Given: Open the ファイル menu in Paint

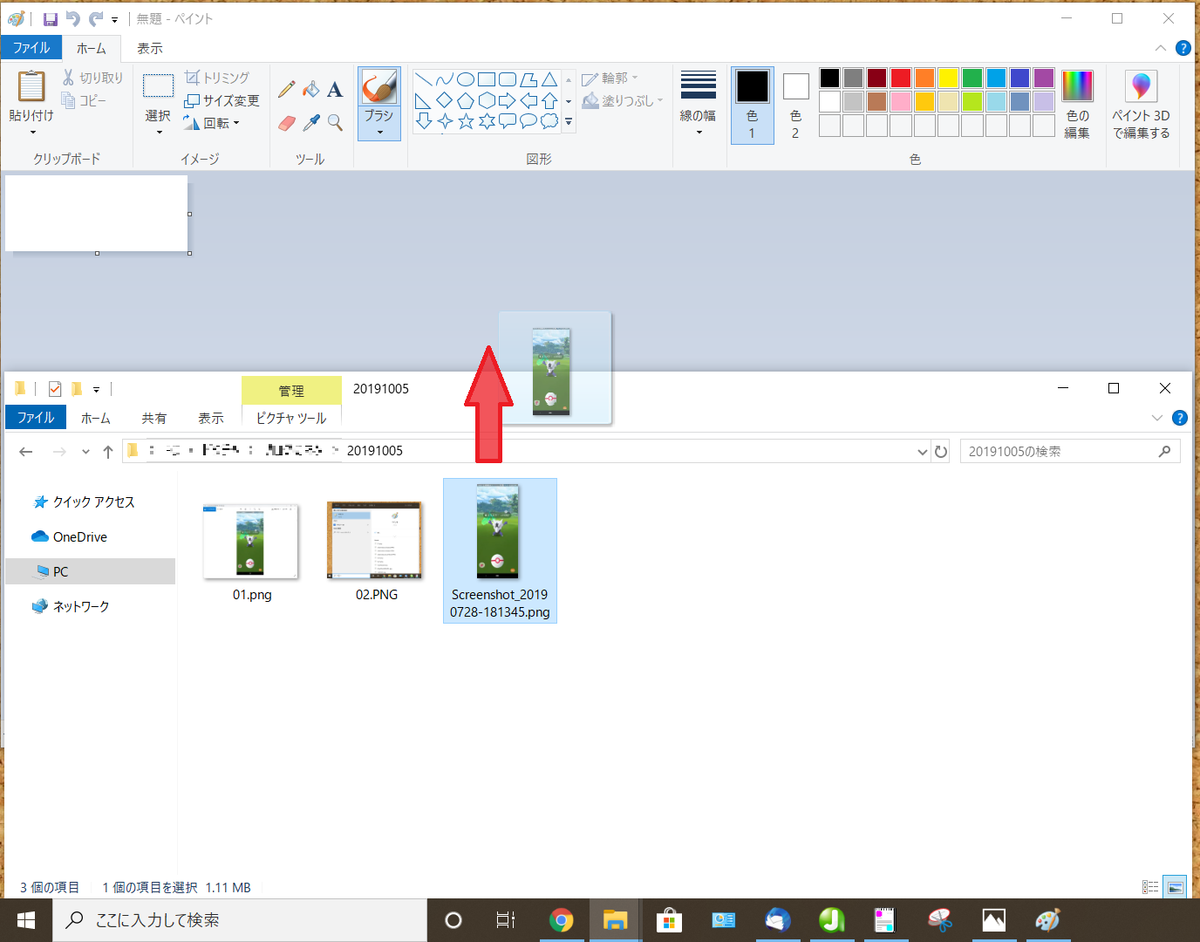Looking at the screenshot, I should click(x=31, y=47).
